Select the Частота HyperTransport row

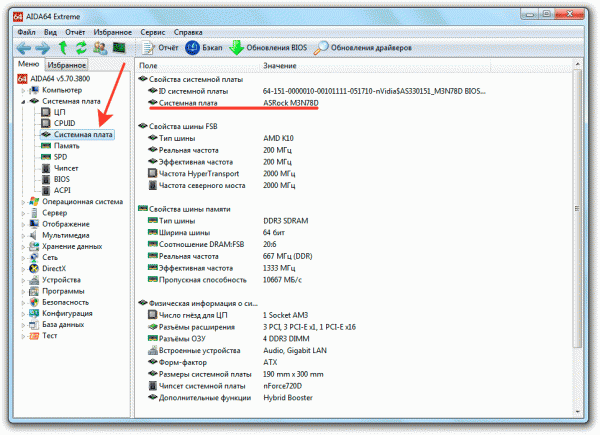(x=221, y=174)
